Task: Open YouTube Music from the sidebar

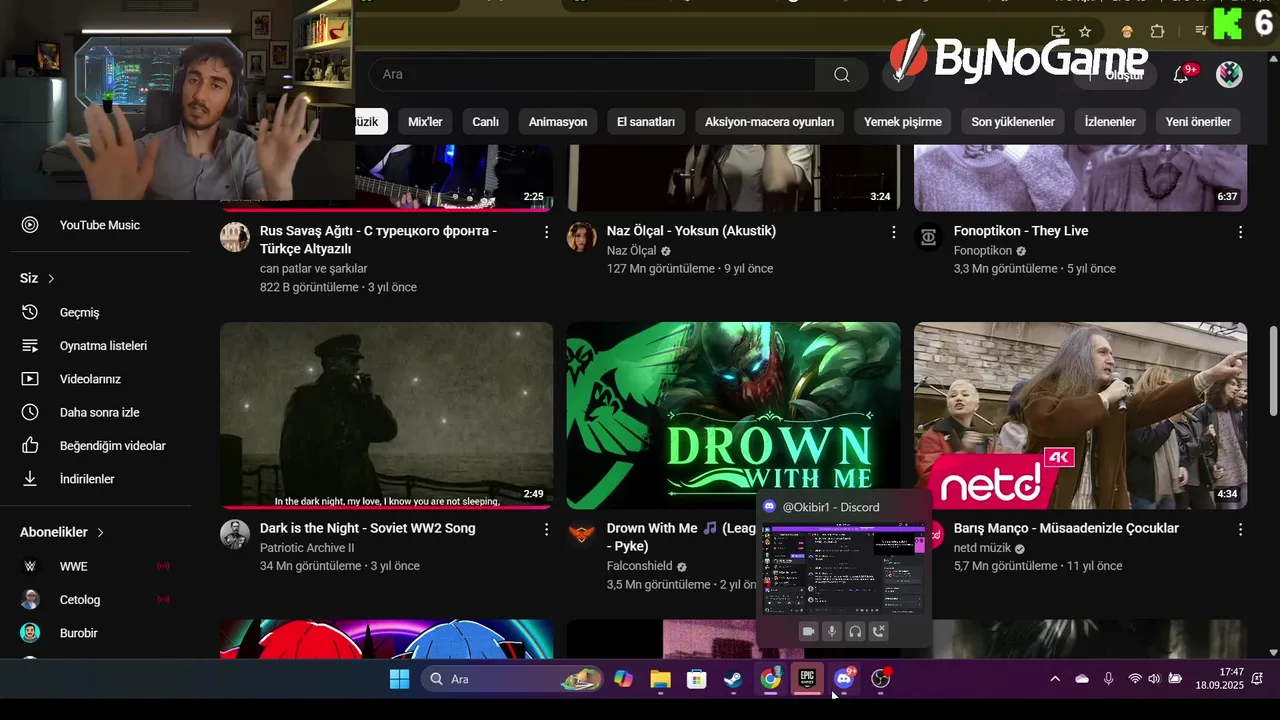Action: (100, 225)
